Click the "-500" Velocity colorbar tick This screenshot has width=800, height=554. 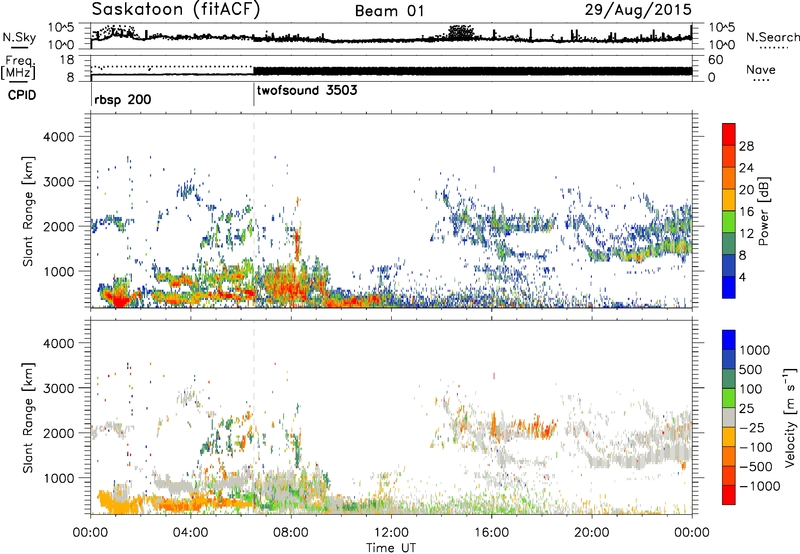click(x=756, y=466)
